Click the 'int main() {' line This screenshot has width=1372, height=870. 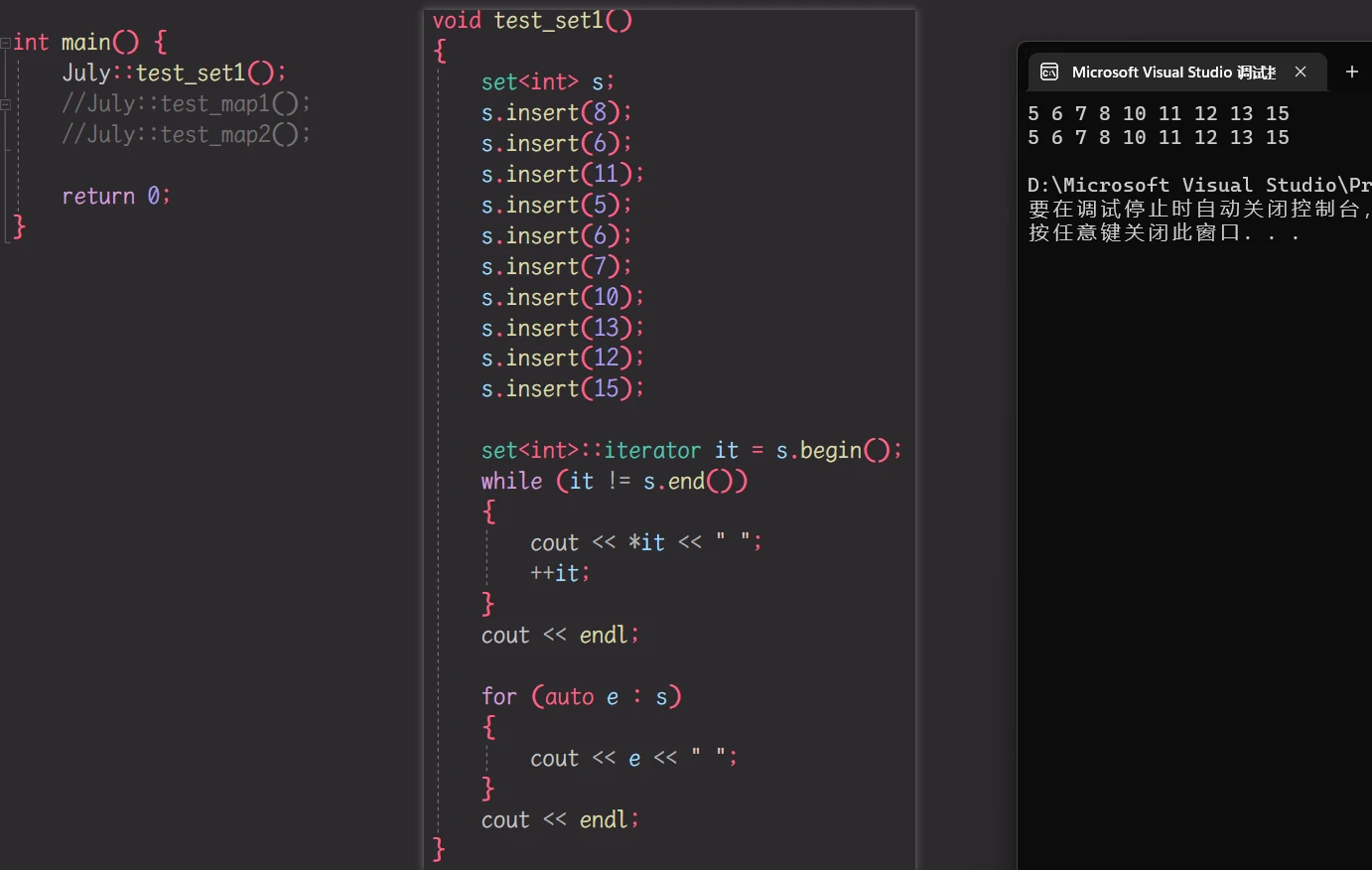click(x=90, y=43)
